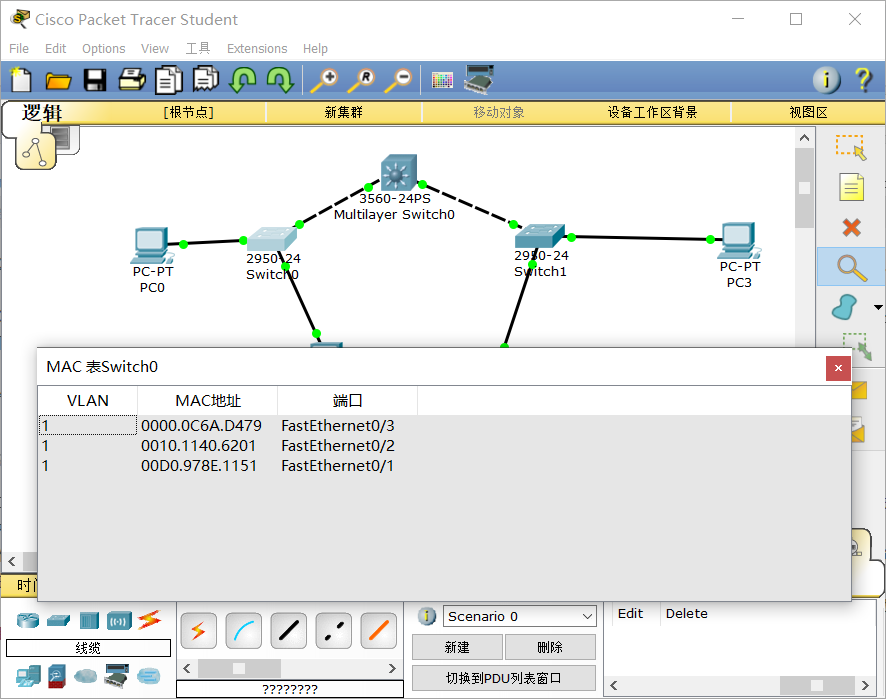Click the Undo green arrow icon
This screenshot has width=886, height=699.
click(x=243, y=80)
